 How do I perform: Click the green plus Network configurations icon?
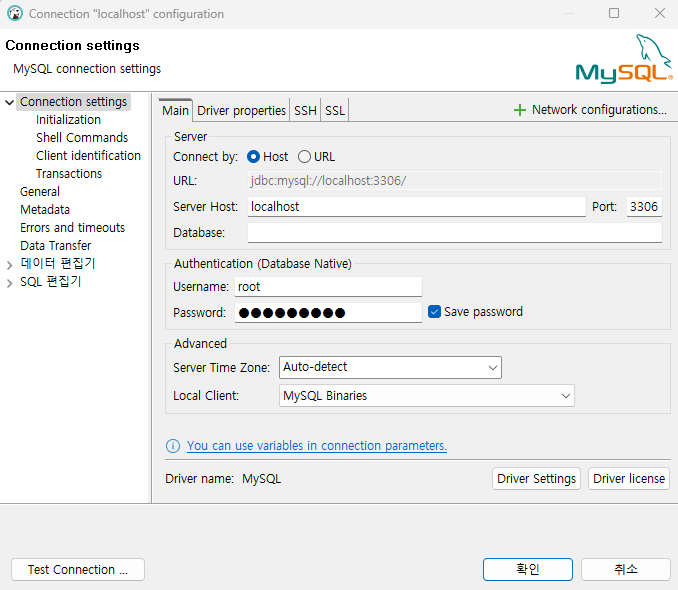(x=519, y=110)
